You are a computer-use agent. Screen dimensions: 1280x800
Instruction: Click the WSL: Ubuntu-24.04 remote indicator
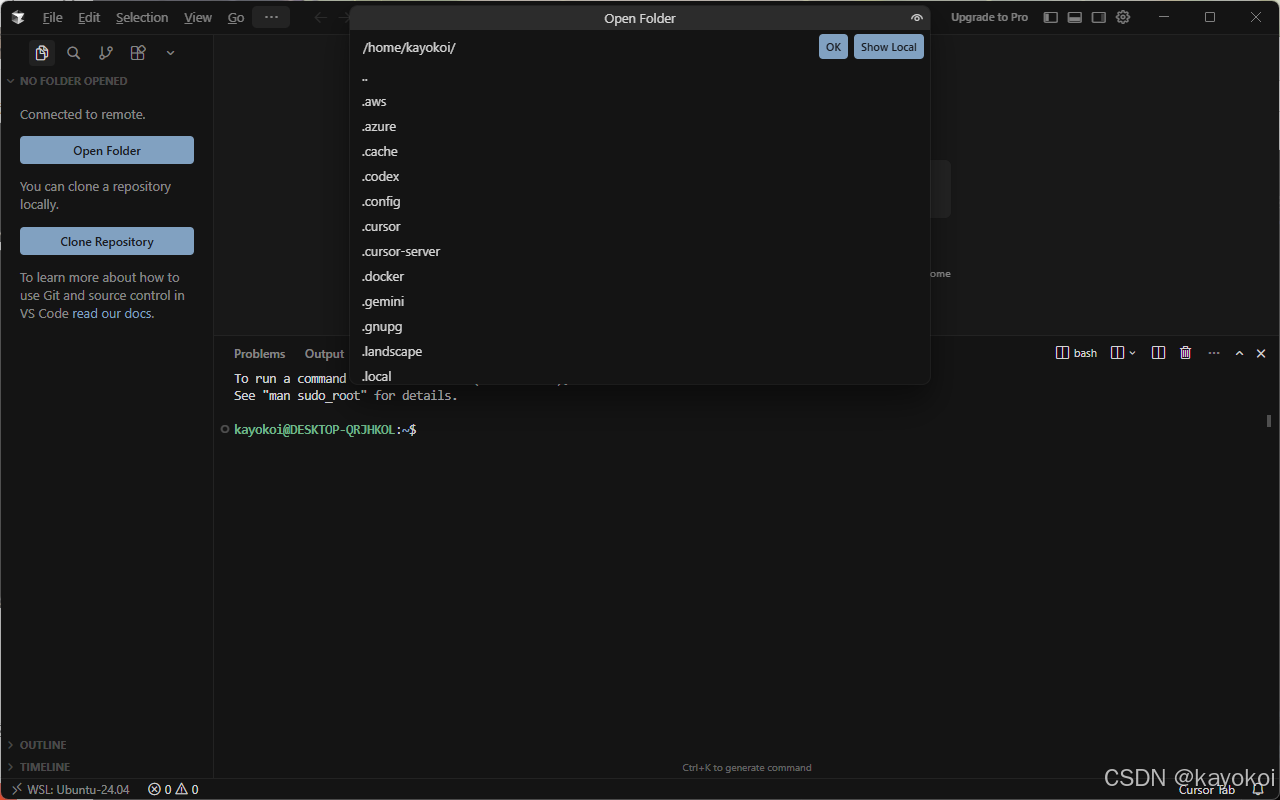(70, 789)
